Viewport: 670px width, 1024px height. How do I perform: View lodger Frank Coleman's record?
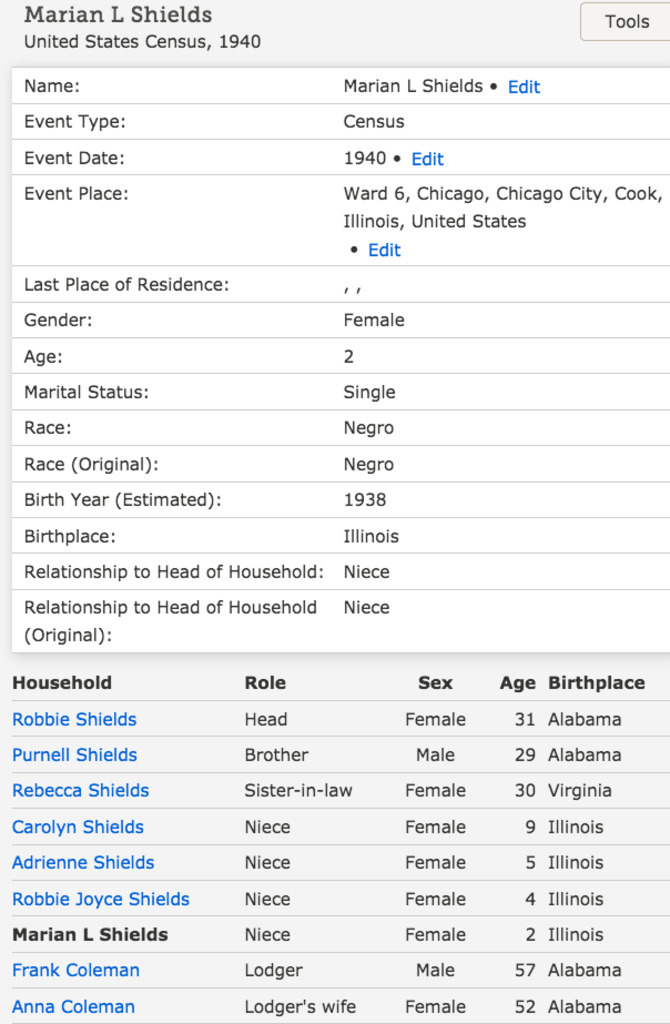(76, 970)
